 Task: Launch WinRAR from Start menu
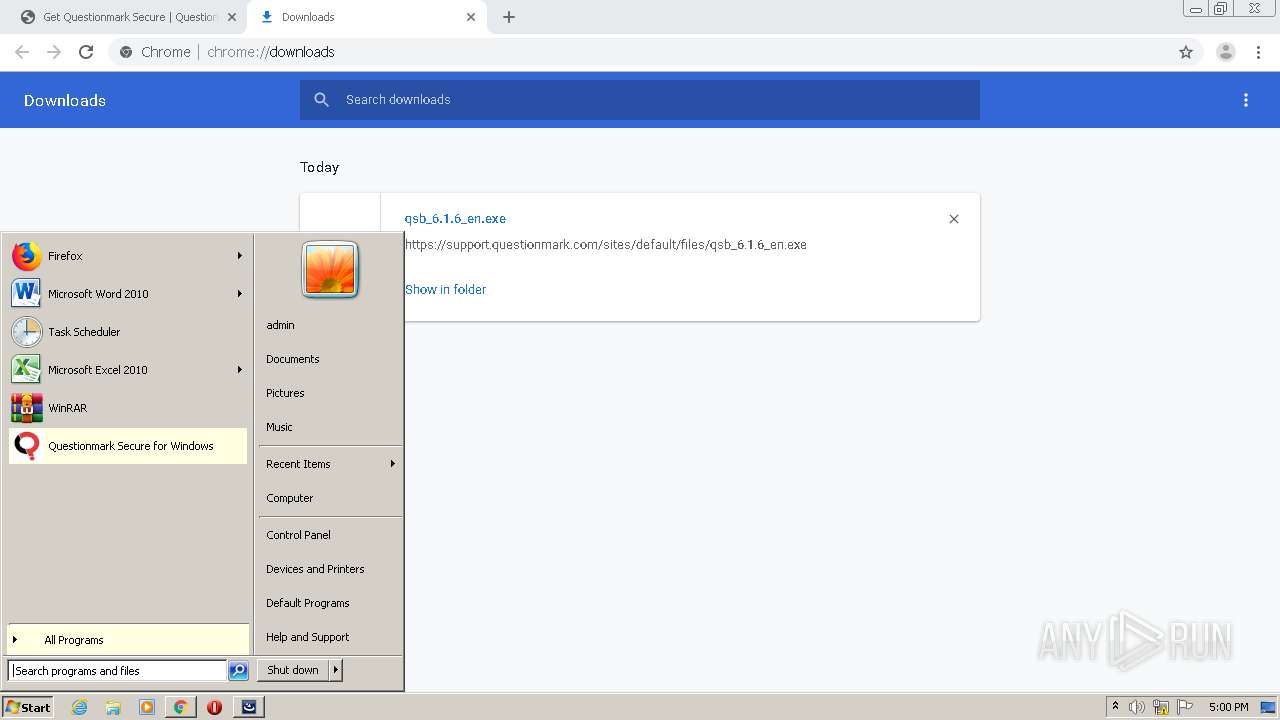click(128, 408)
